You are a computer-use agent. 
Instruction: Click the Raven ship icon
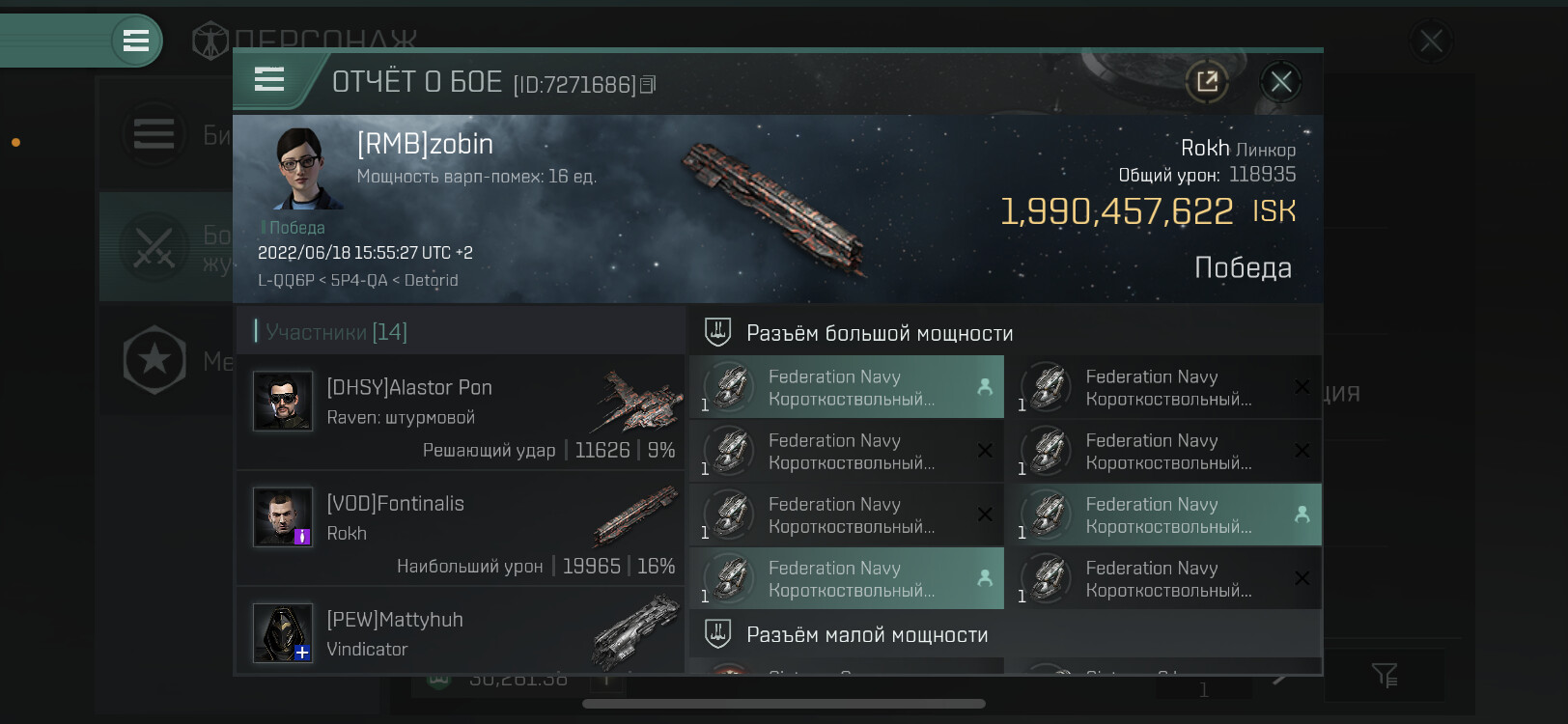tap(635, 401)
